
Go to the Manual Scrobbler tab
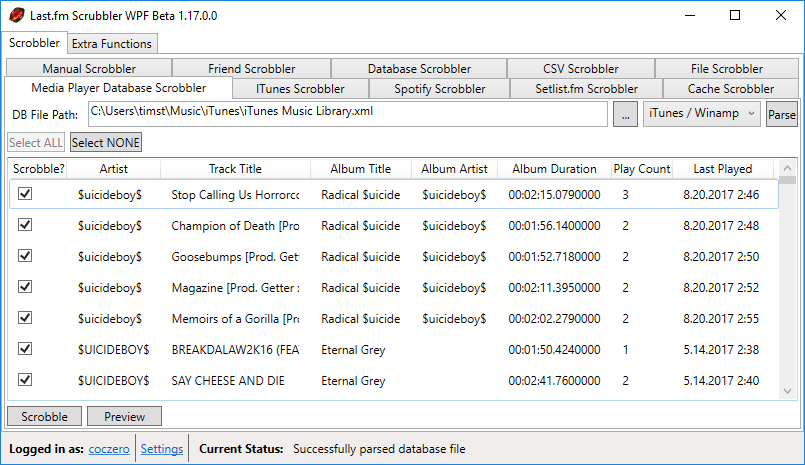[x=89, y=69]
